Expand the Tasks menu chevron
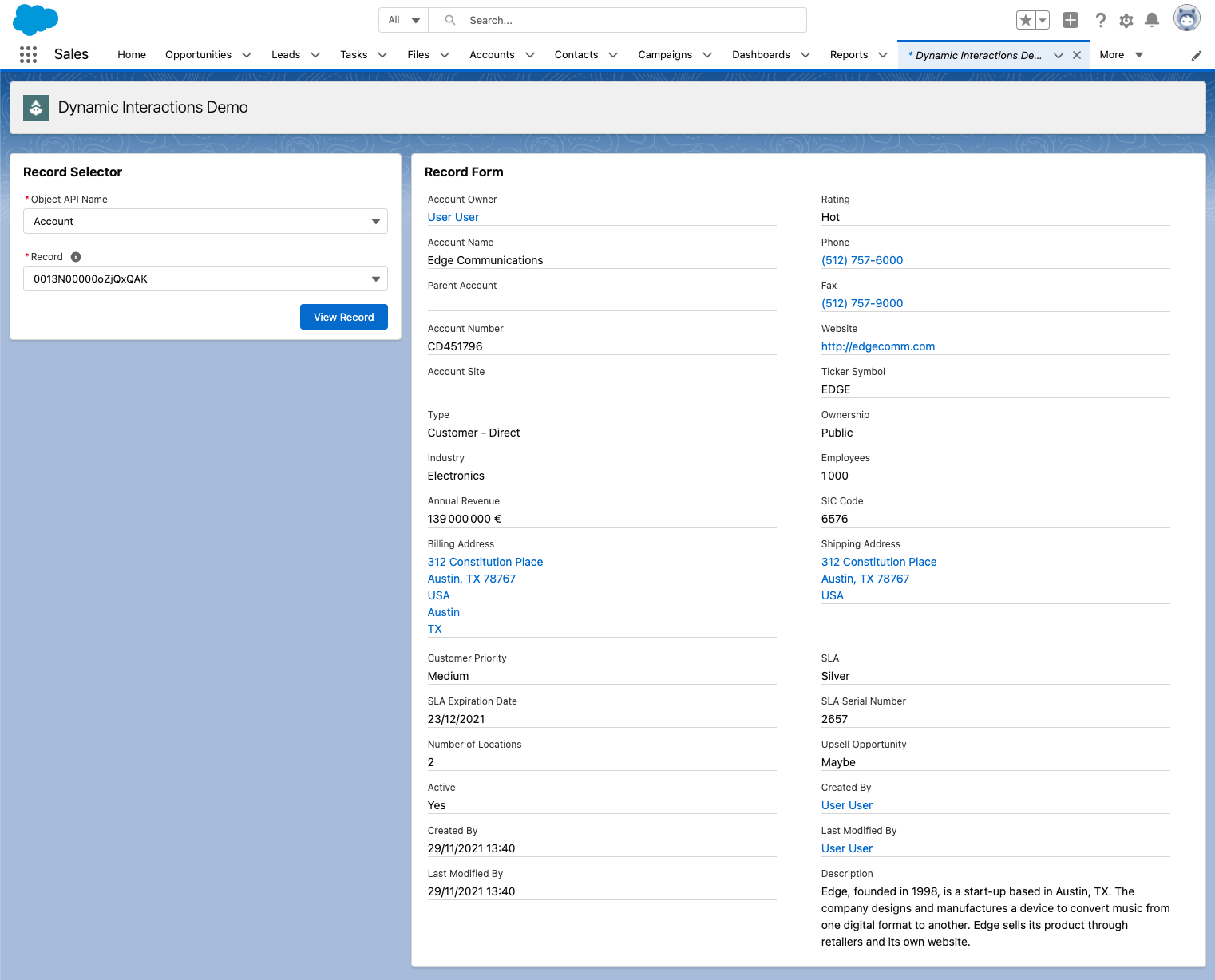Screen dimensions: 1215x980 (x=382, y=55)
